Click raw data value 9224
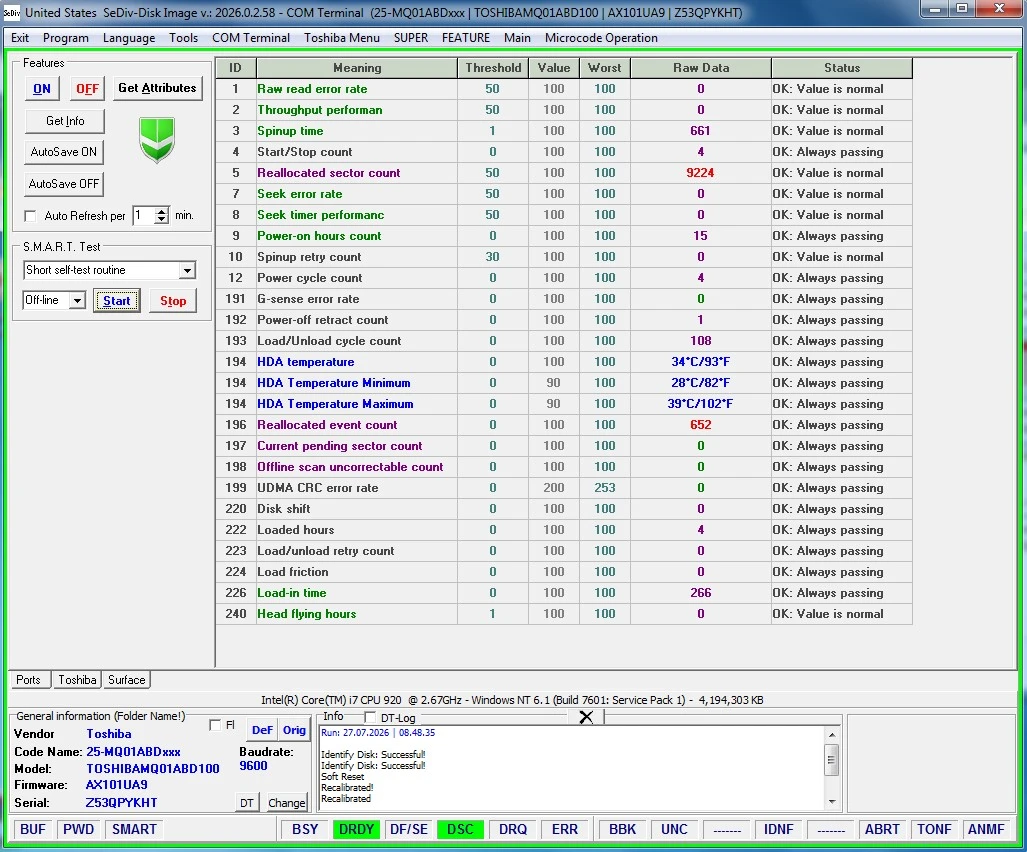Screen dimensions: 1027x852 pos(700,173)
